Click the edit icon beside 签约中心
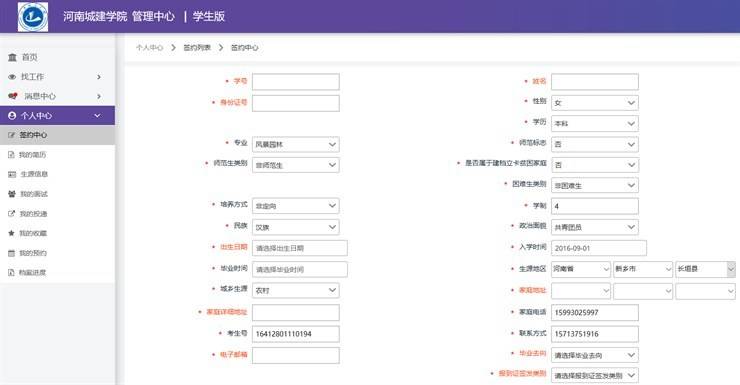Viewport: 740px width, 385px height. click(12, 135)
